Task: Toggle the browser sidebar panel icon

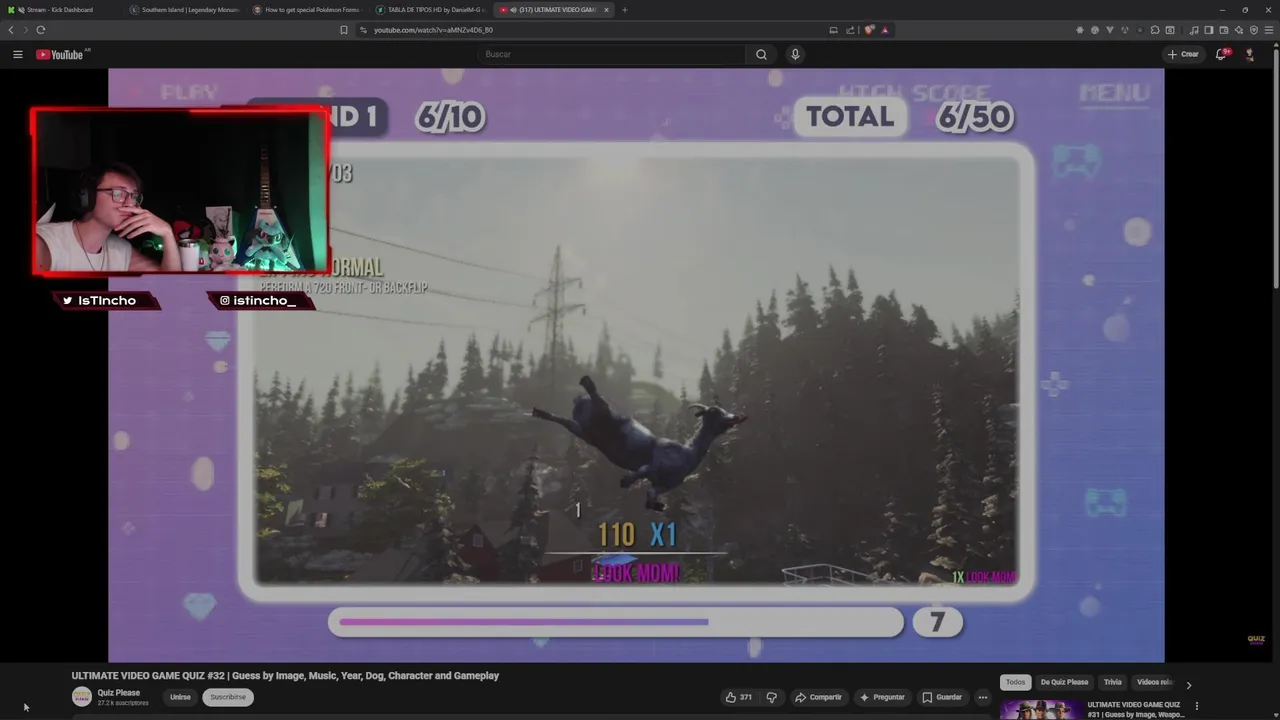Action: 1208,30
